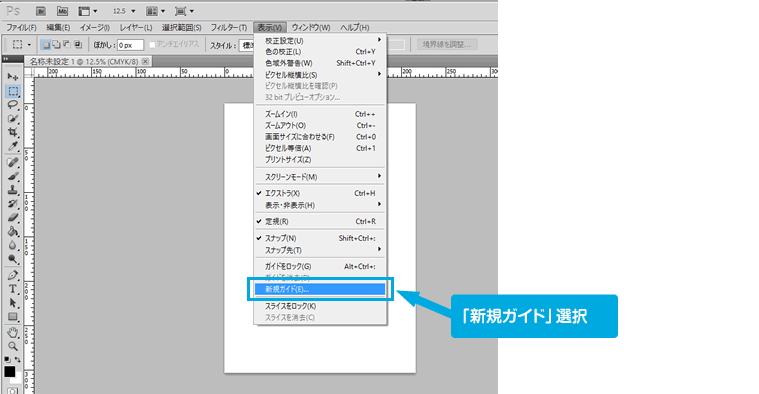Toggle スライスをロック(K) lock slices
The height and width of the screenshot is (394, 759).
coord(319,306)
